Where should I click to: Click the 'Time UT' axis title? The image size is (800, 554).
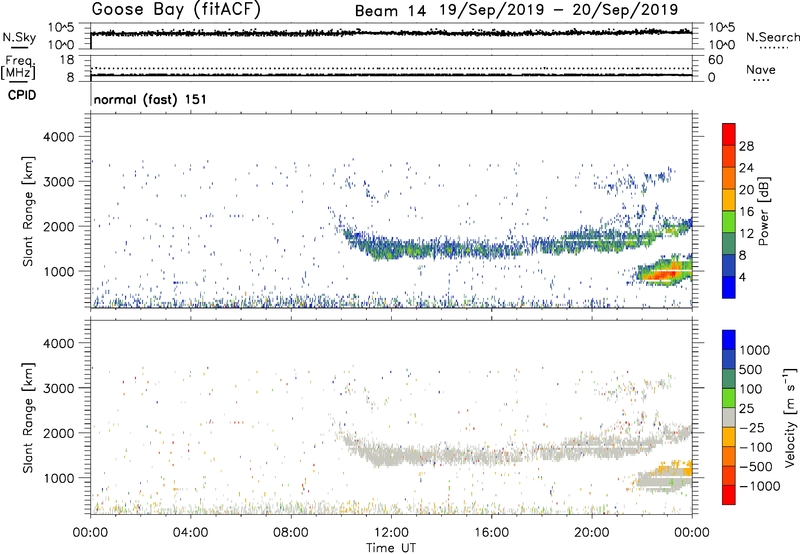[x=391, y=548]
